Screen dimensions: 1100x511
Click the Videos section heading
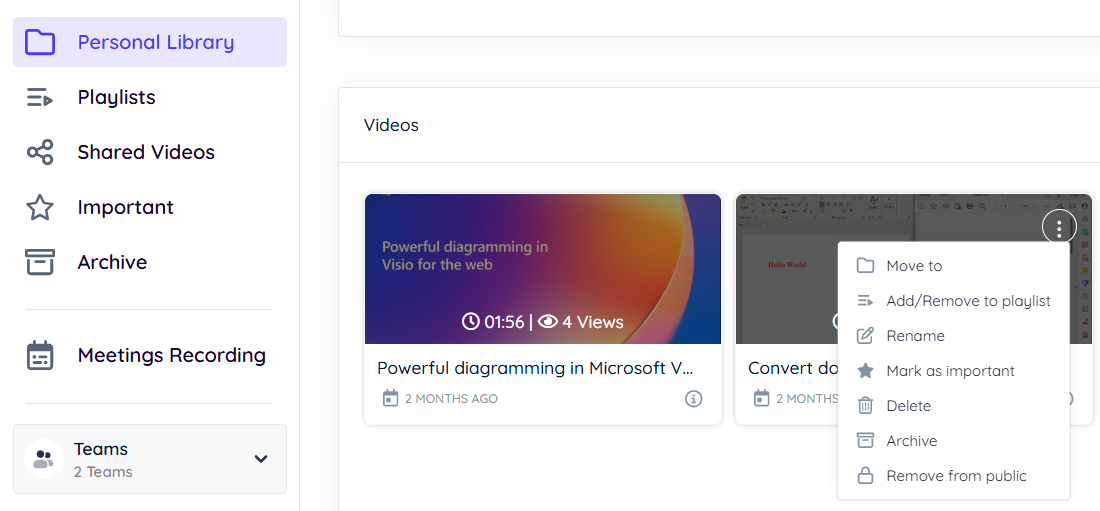pos(391,125)
